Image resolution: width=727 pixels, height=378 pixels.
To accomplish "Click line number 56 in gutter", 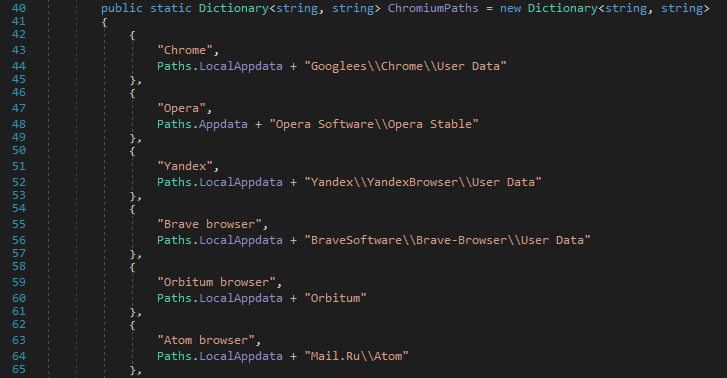I will point(19,240).
